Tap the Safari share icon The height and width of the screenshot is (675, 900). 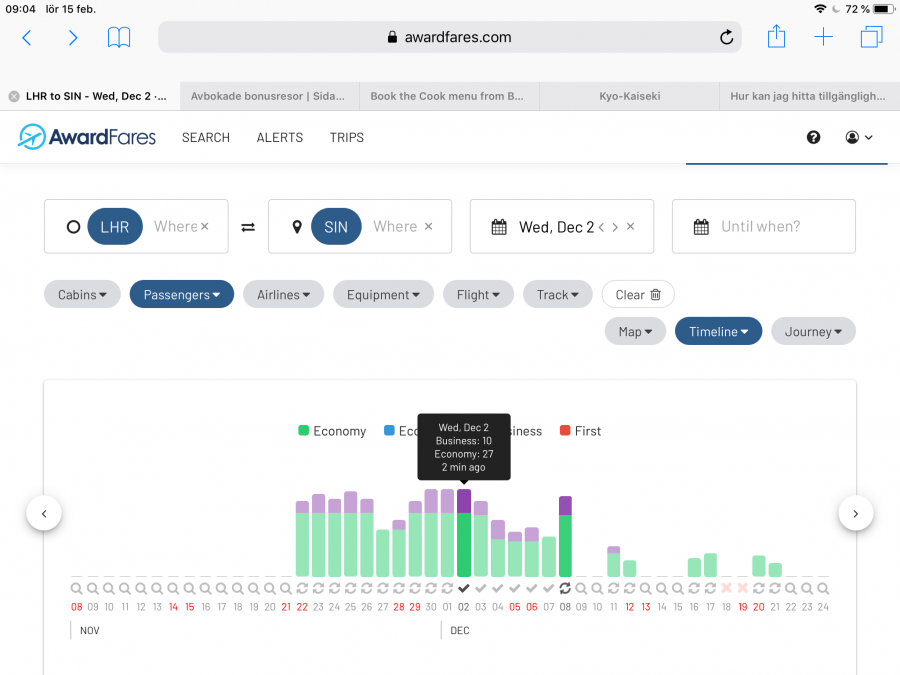[776, 38]
